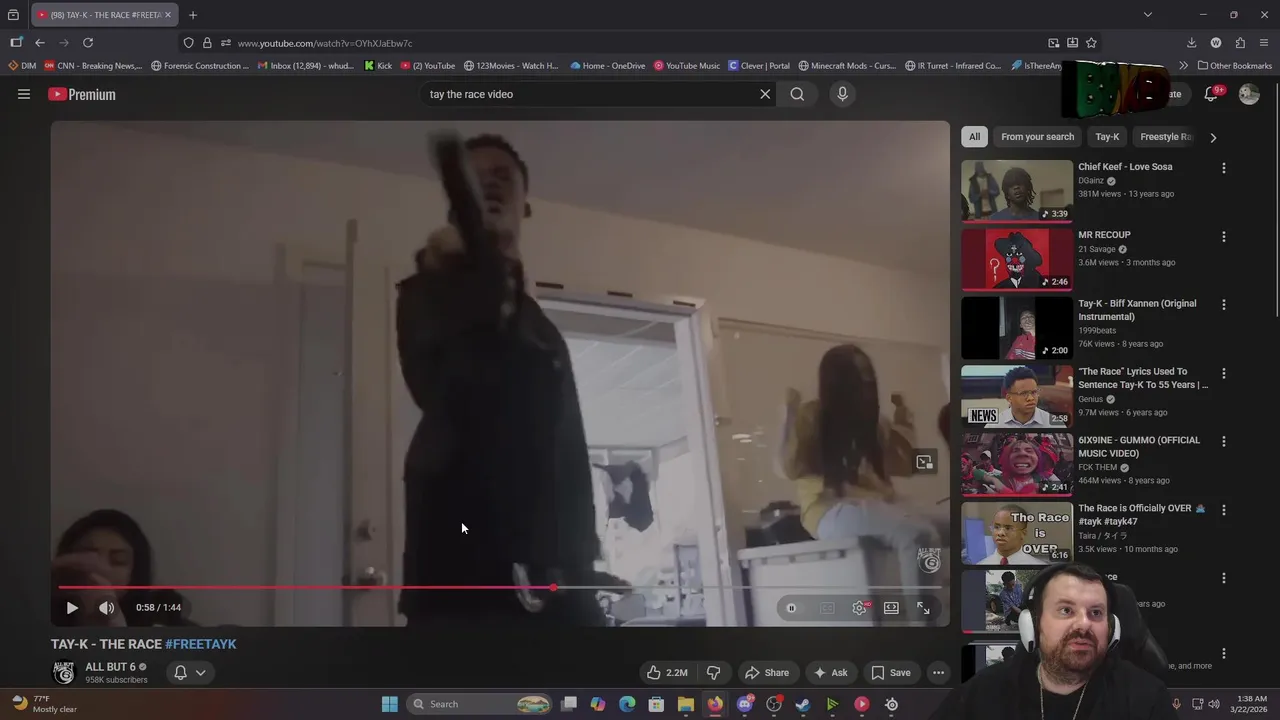Image resolution: width=1280 pixels, height=720 pixels.
Task: Toggle closed captions in the player
Action: pyautogui.click(x=827, y=608)
